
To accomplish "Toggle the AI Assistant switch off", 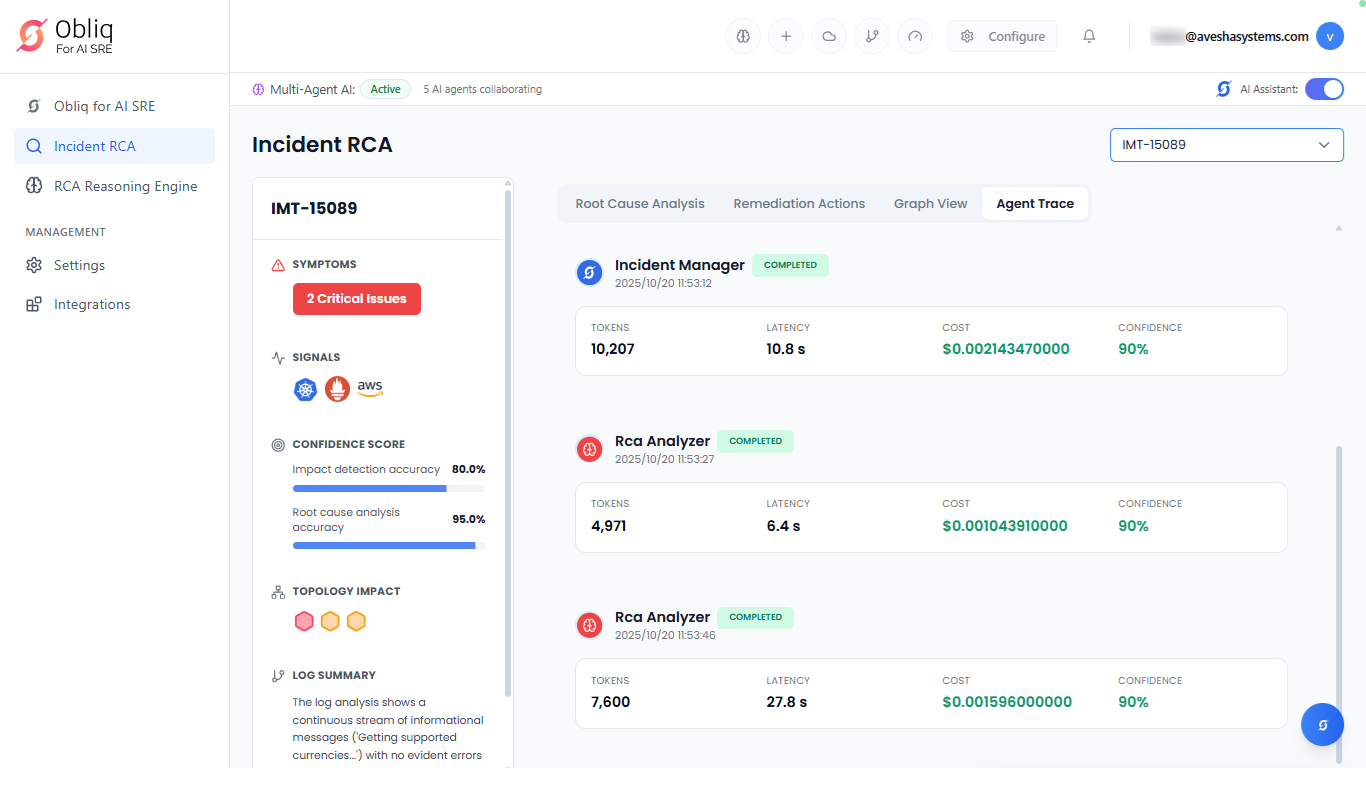I will click(x=1324, y=89).
